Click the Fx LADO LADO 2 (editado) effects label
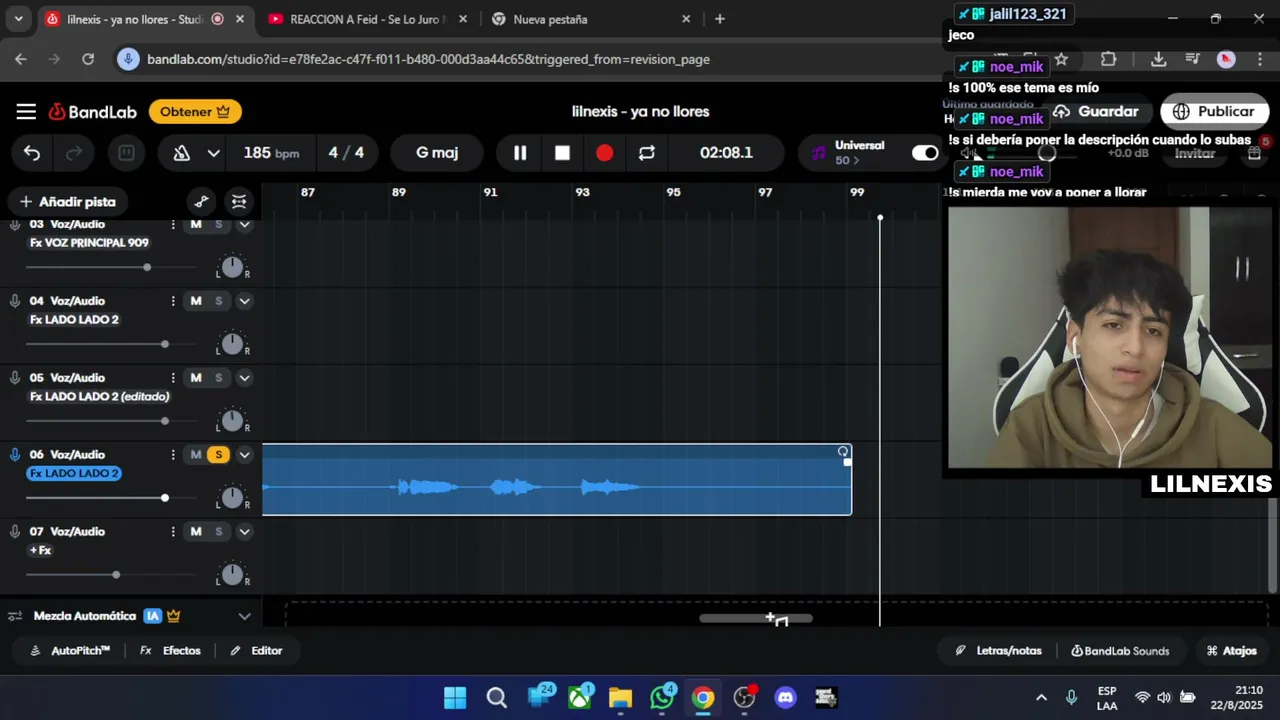The width and height of the screenshot is (1280, 720). pos(99,397)
